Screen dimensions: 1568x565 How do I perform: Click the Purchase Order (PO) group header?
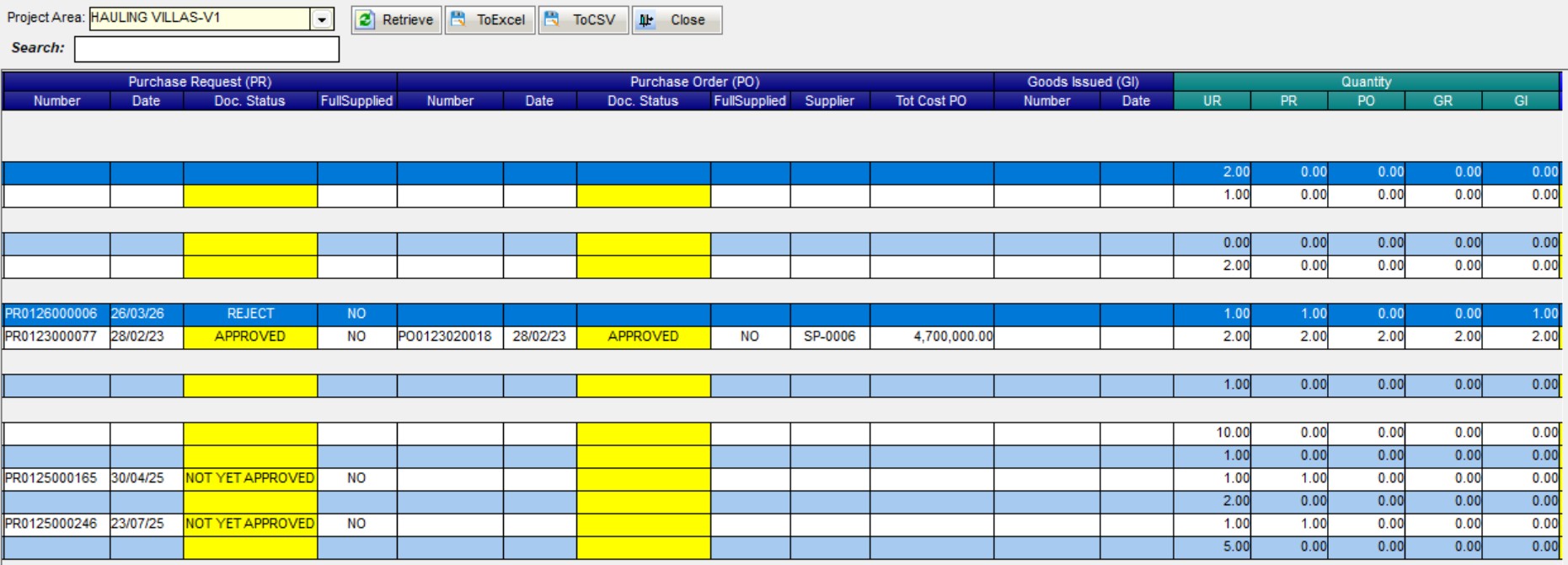[695, 82]
